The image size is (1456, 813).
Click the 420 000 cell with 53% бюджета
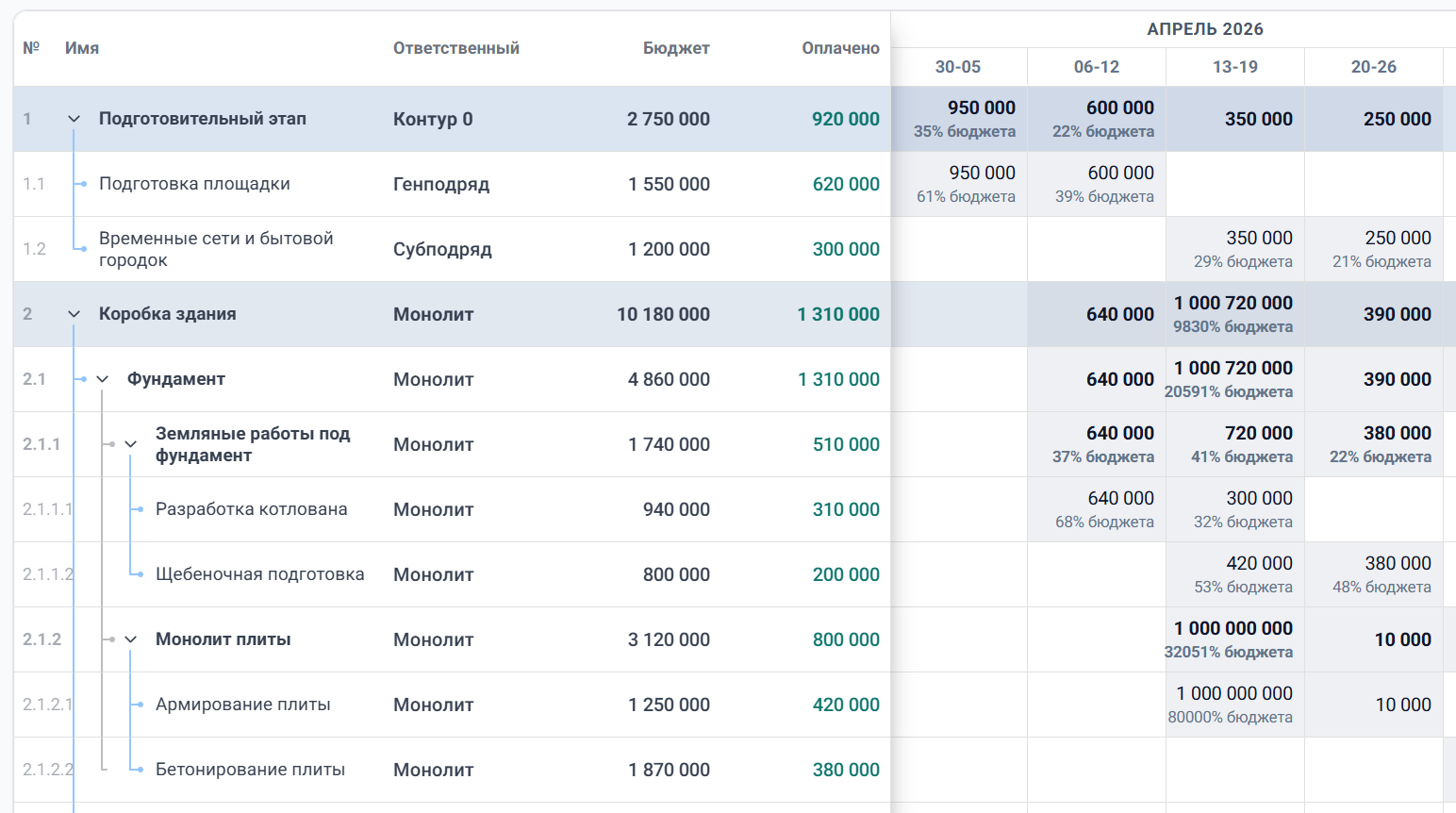click(1235, 574)
